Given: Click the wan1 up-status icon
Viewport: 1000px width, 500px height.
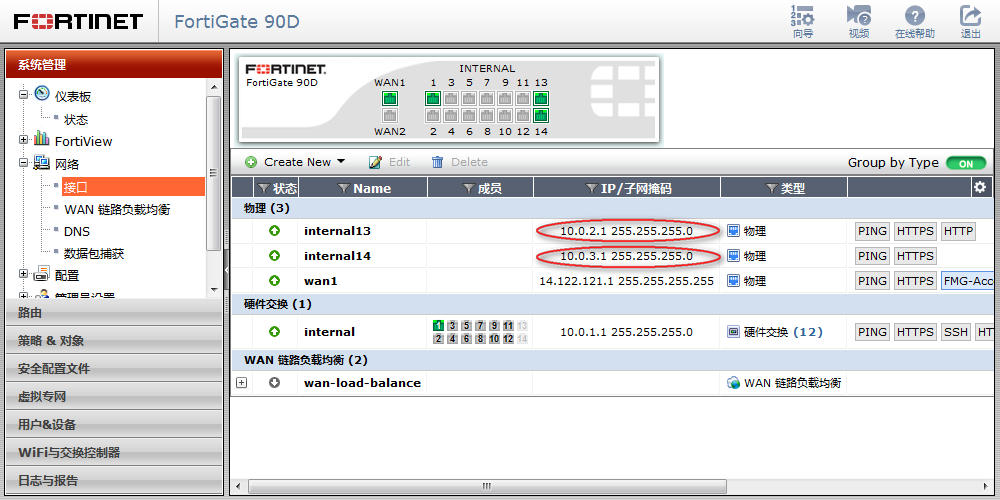Looking at the screenshot, I should tap(274, 281).
